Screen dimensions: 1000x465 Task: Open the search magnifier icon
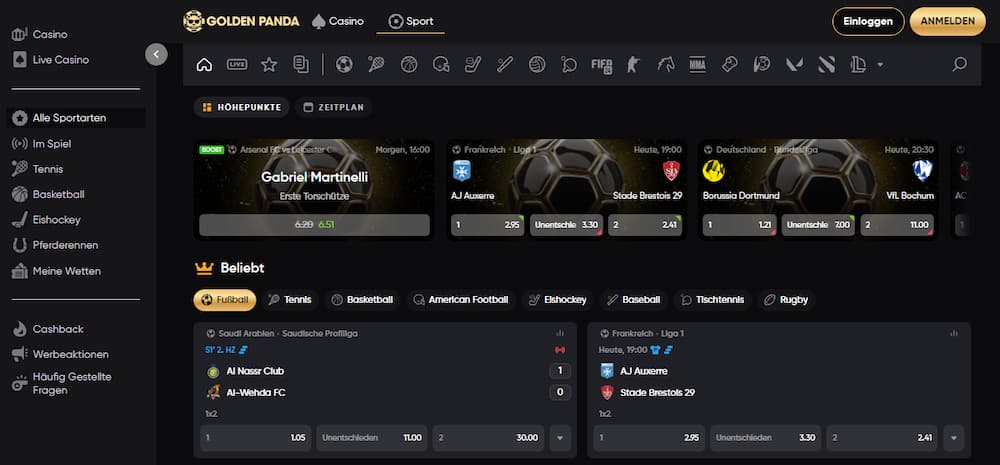(x=960, y=64)
